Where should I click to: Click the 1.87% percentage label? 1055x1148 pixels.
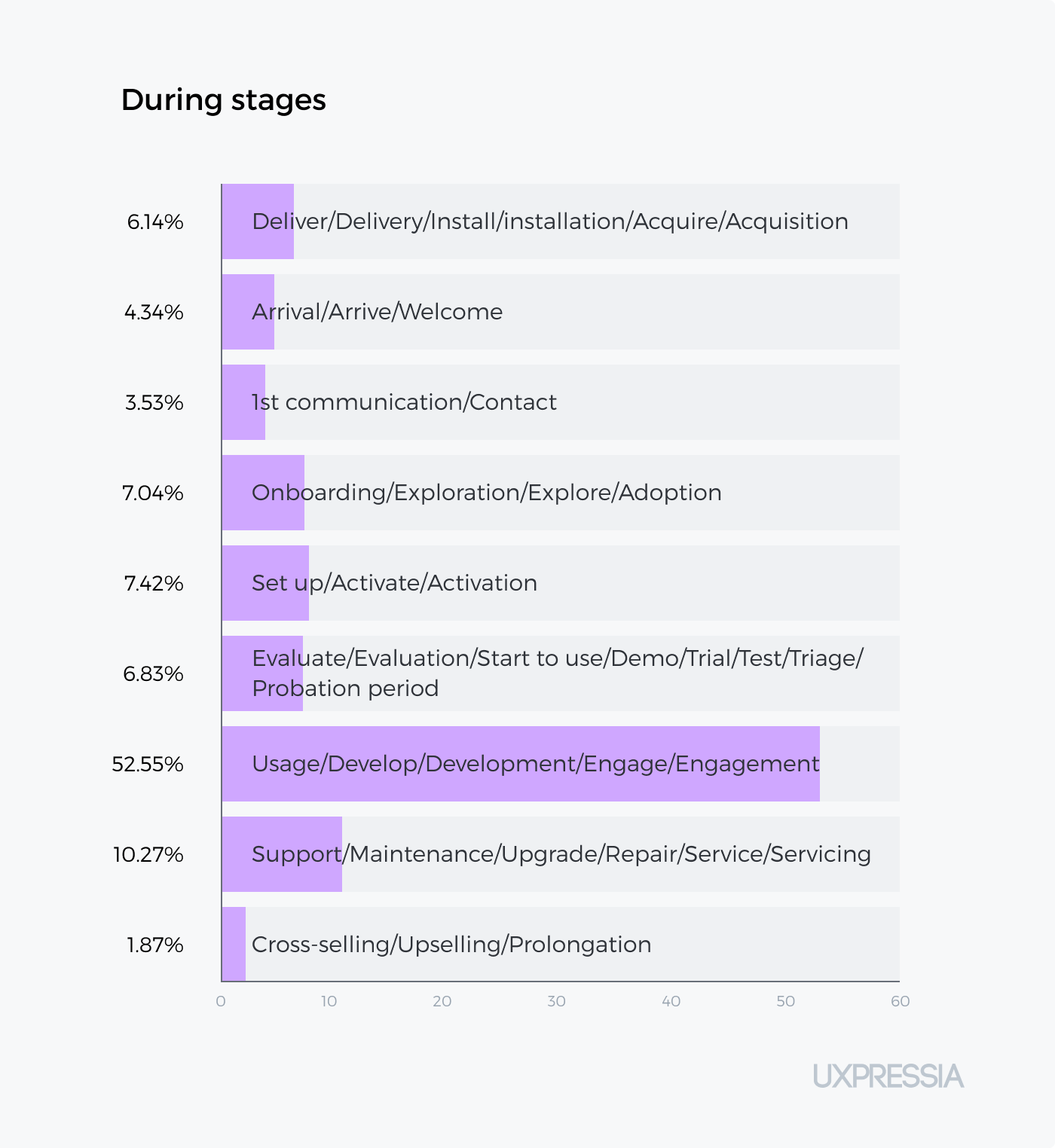click(x=155, y=945)
